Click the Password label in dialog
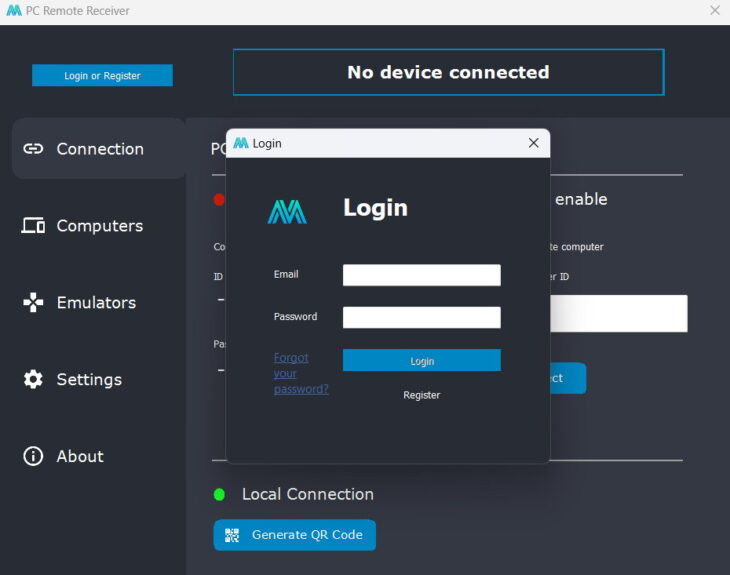This screenshot has height=575, width=730. [295, 317]
